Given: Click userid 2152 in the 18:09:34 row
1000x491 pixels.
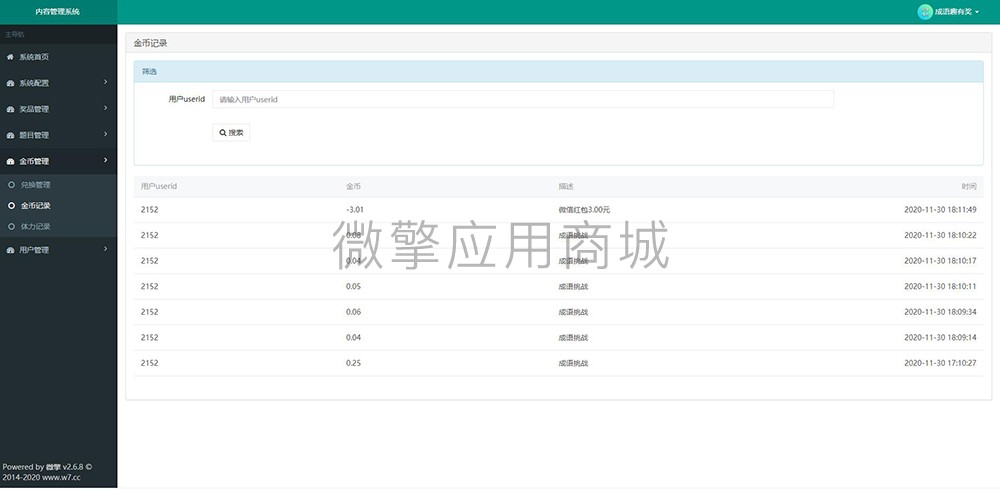Looking at the screenshot, I should pos(149,312).
